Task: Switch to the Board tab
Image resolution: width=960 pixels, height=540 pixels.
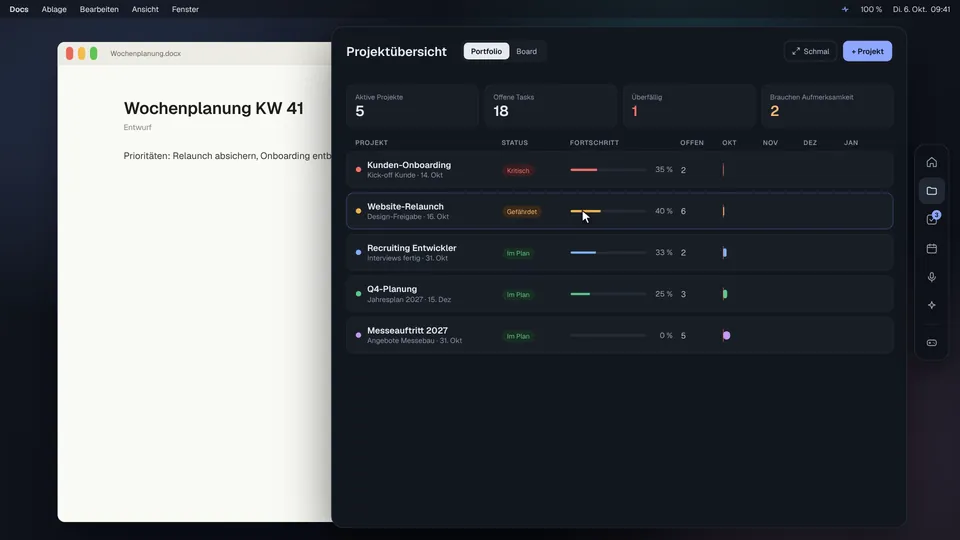Action: point(527,51)
